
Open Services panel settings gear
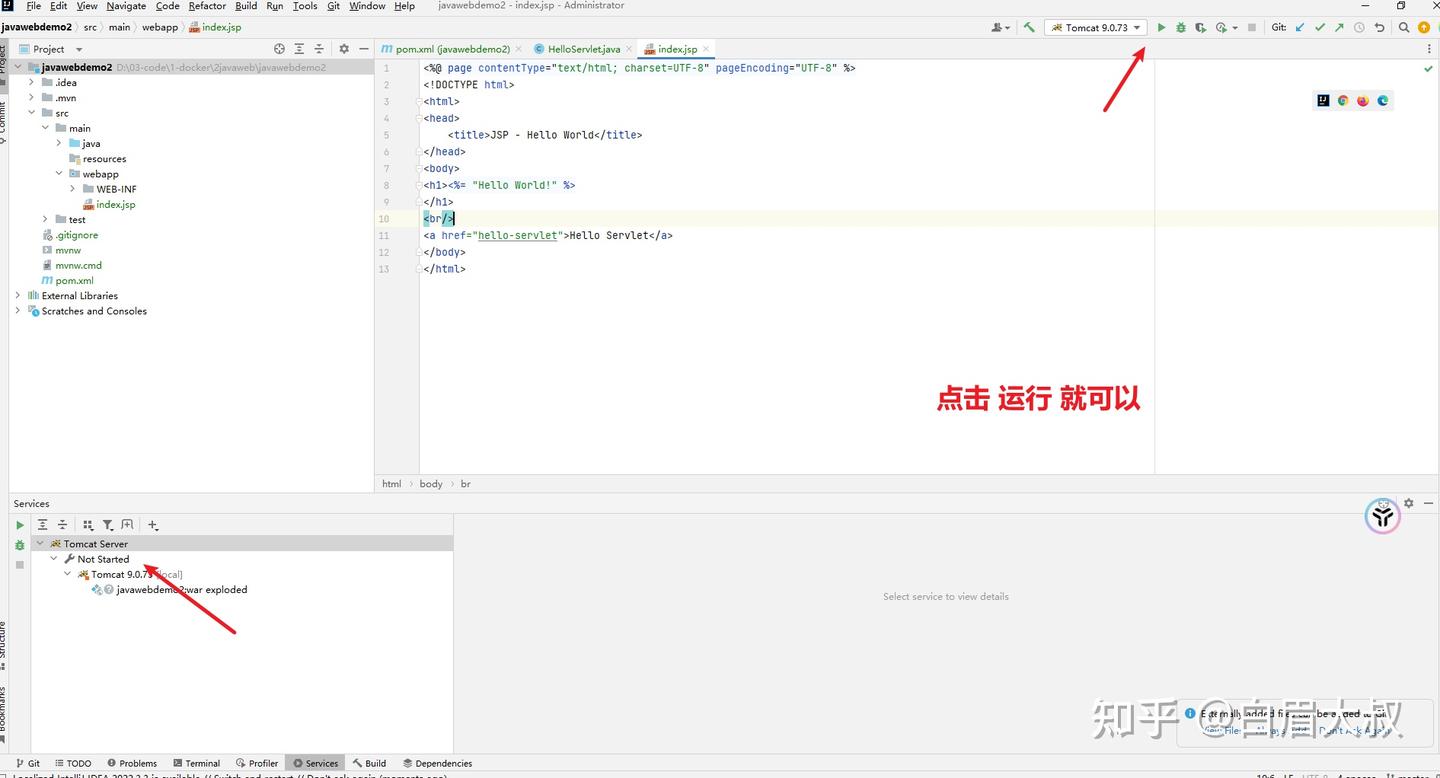1408,503
